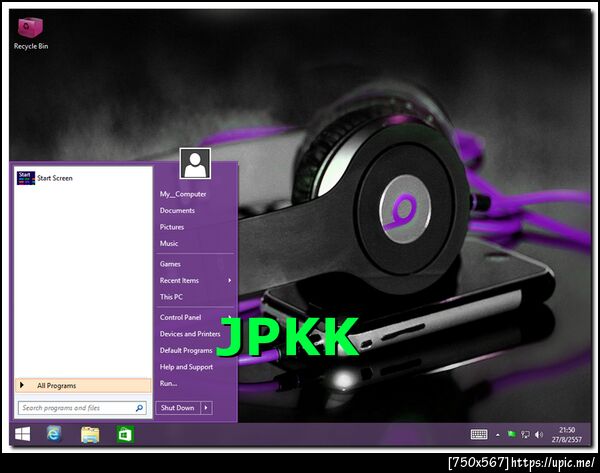
Task: Open the network tray icon
Action: 525,434
